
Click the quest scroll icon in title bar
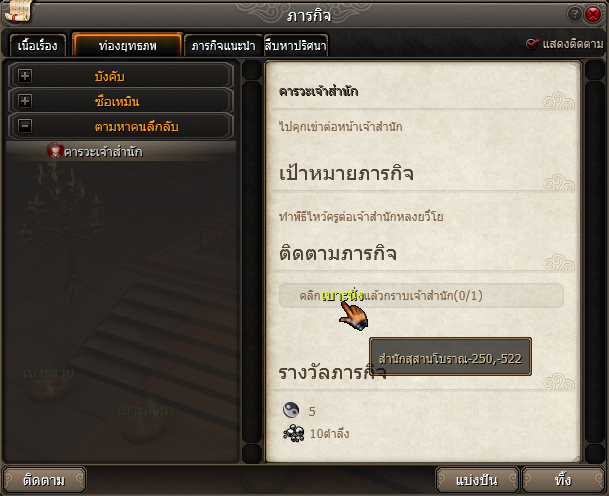(18, 12)
